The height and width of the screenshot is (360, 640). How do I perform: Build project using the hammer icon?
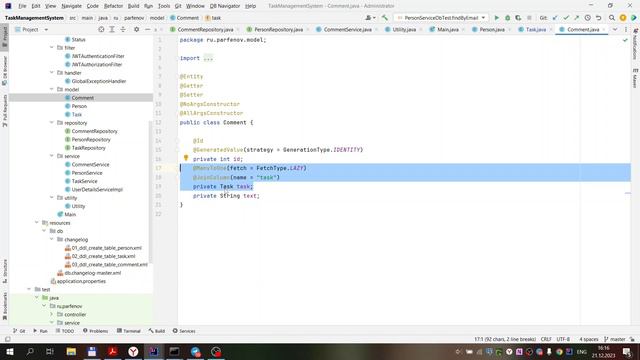click(384, 18)
